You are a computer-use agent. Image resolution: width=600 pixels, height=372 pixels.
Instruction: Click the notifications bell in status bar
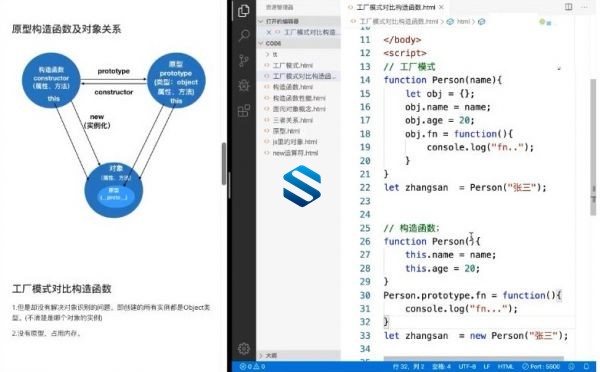(x=586, y=366)
